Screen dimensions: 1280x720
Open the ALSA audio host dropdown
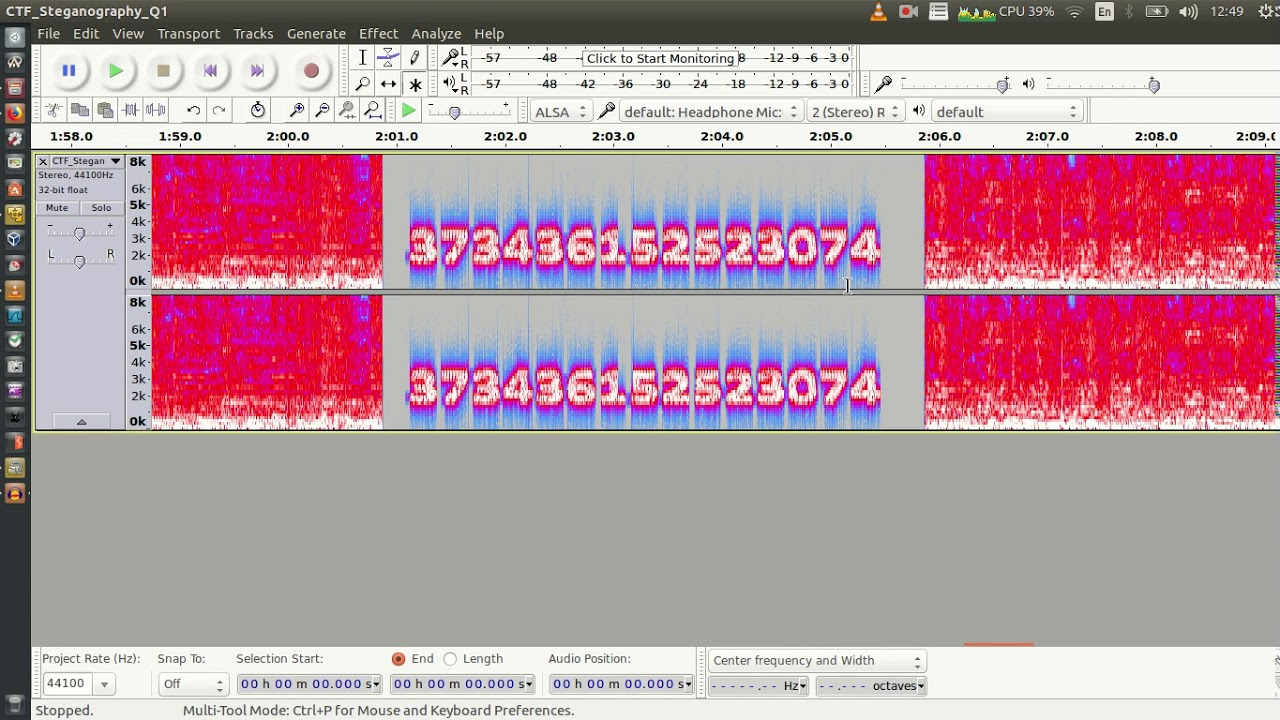(x=560, y=112)
